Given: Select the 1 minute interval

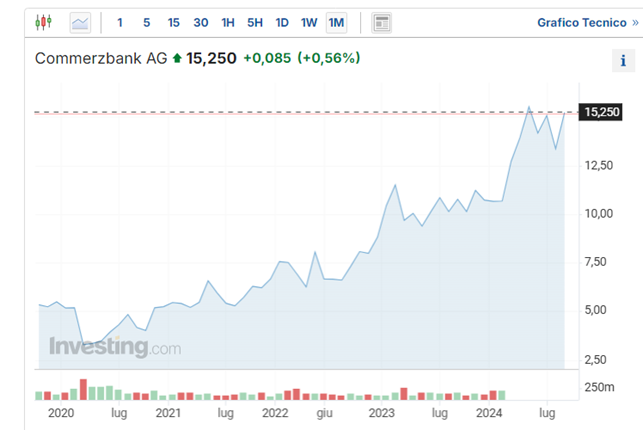Looking at the screenshot, I should pos(120,22).
